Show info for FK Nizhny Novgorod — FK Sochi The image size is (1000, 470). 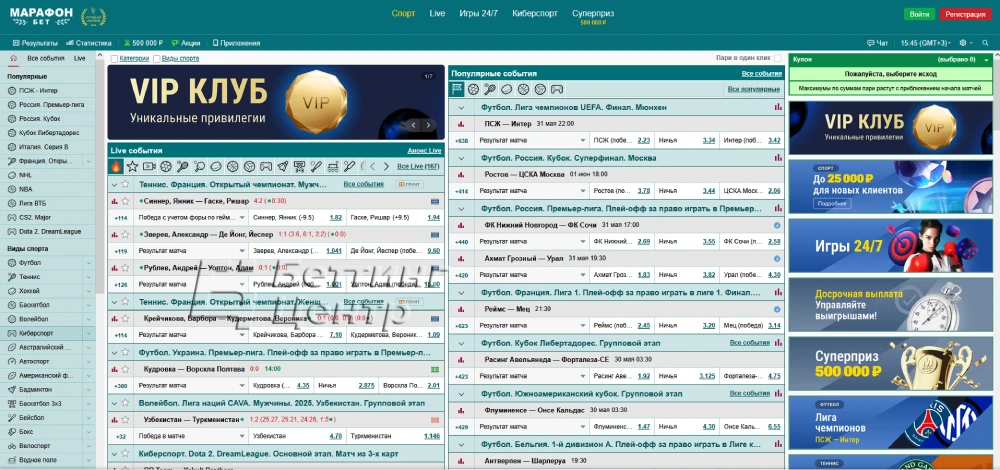[x=777, y=225]
